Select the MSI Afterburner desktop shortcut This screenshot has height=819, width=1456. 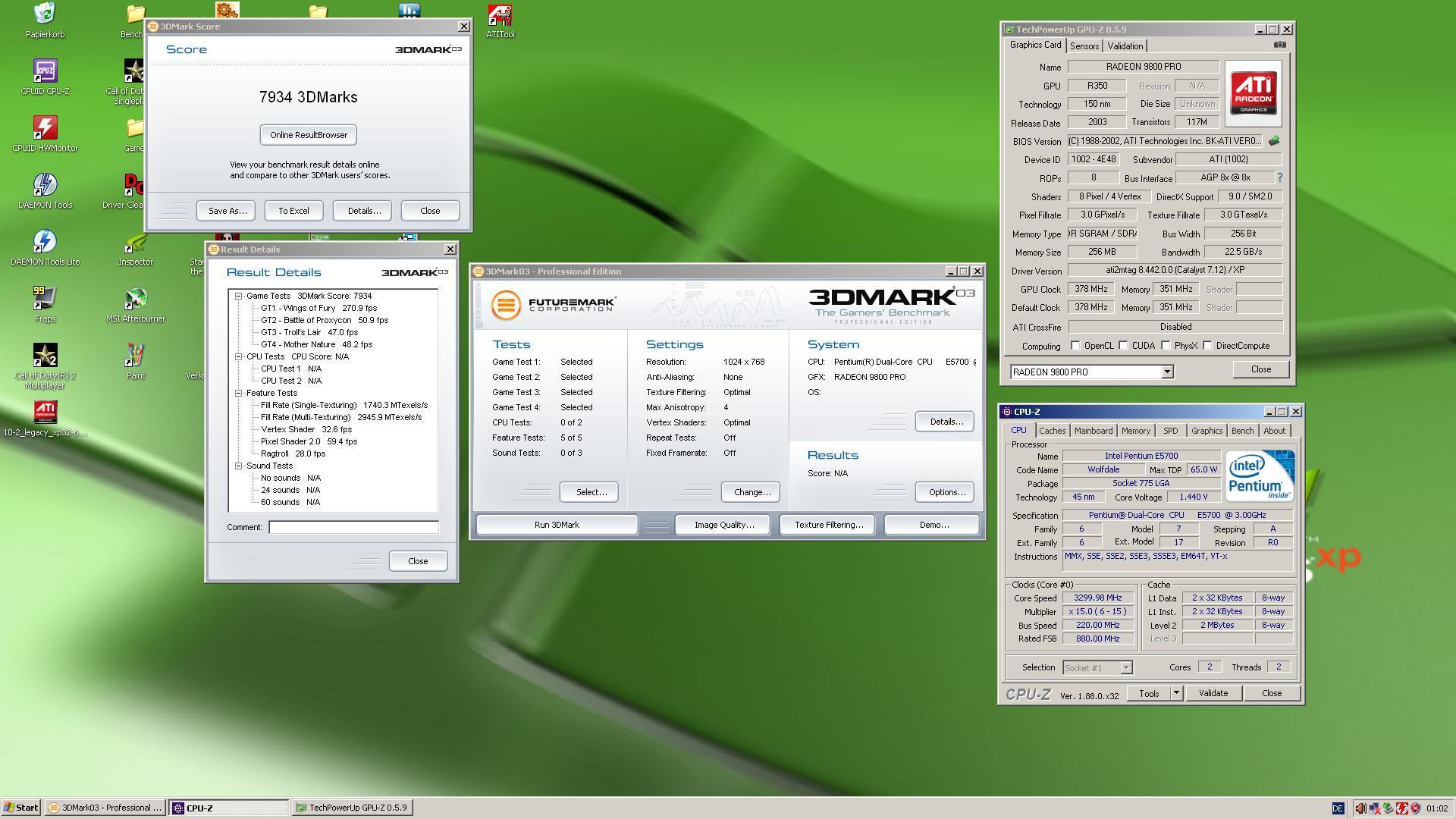pyautogui.click(x=136, y=304)
